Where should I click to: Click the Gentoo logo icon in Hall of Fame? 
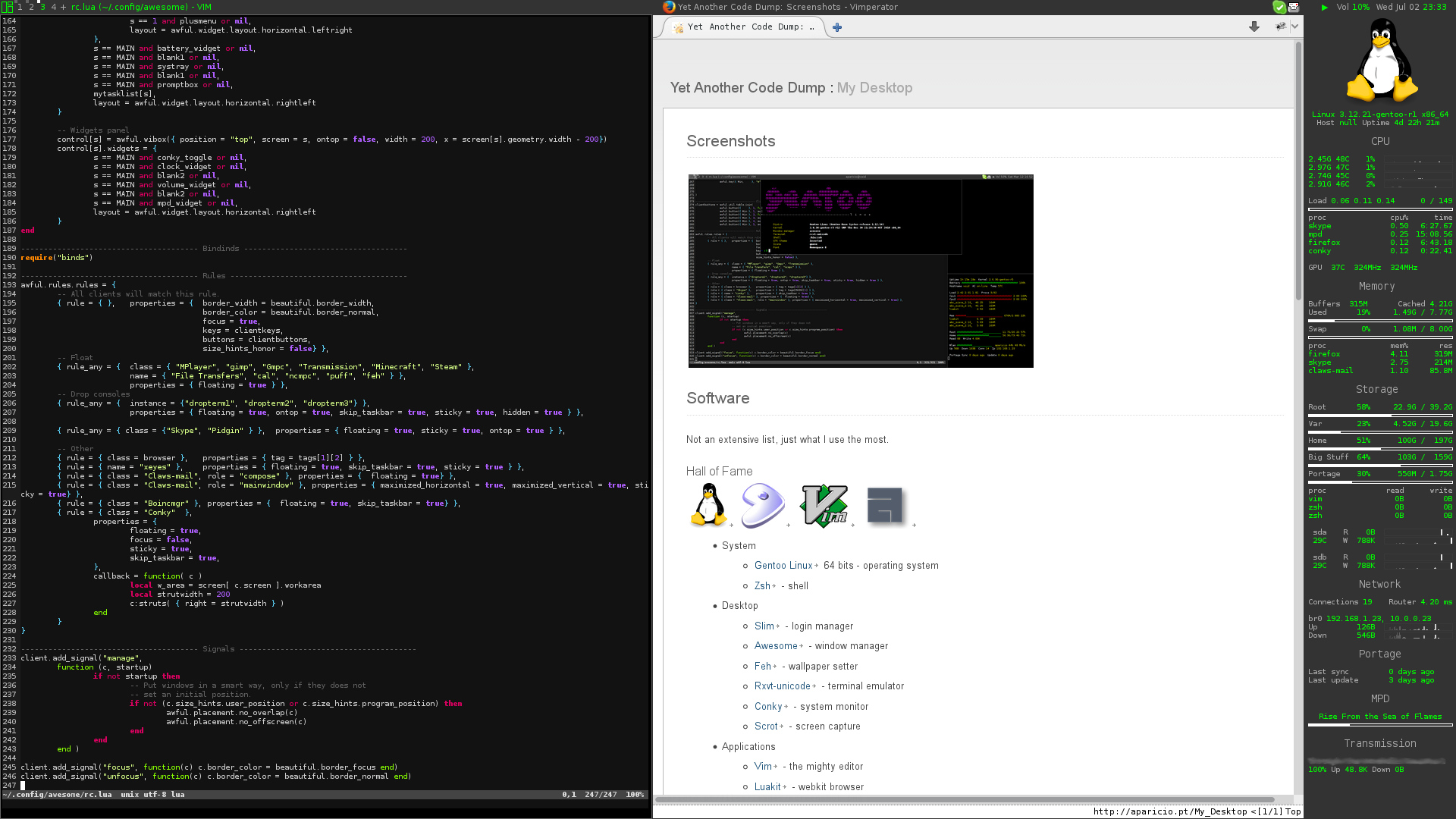pos(762,505)
